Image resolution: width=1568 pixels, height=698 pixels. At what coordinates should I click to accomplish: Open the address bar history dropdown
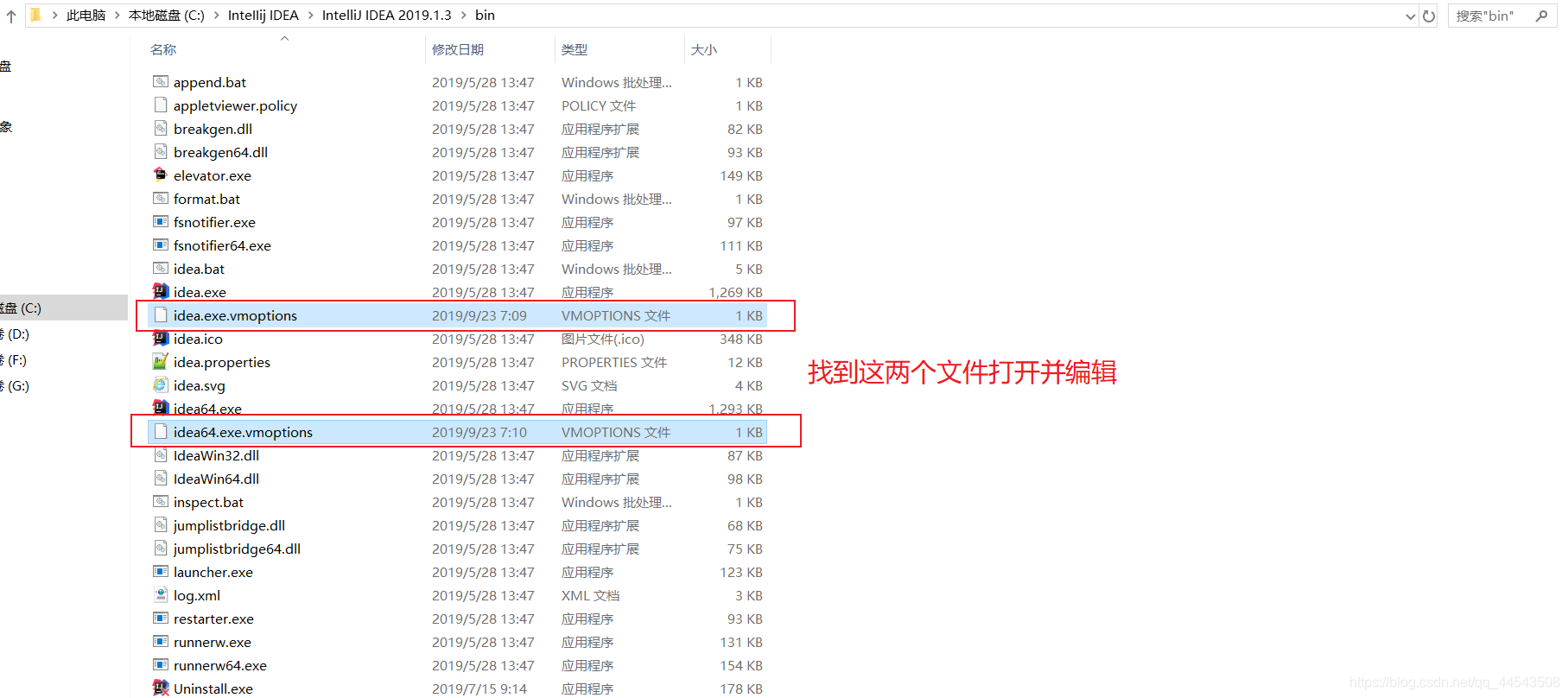(1411, 16)
